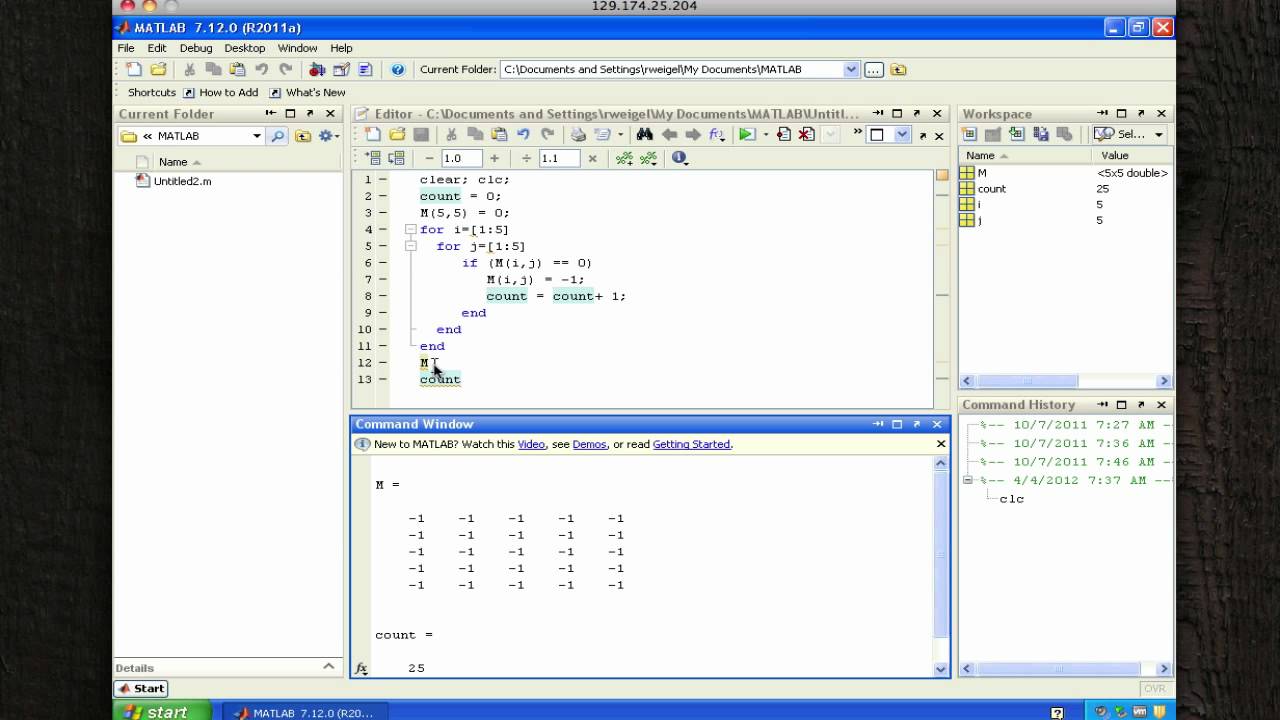Expand the Details panel chevron

328,667
